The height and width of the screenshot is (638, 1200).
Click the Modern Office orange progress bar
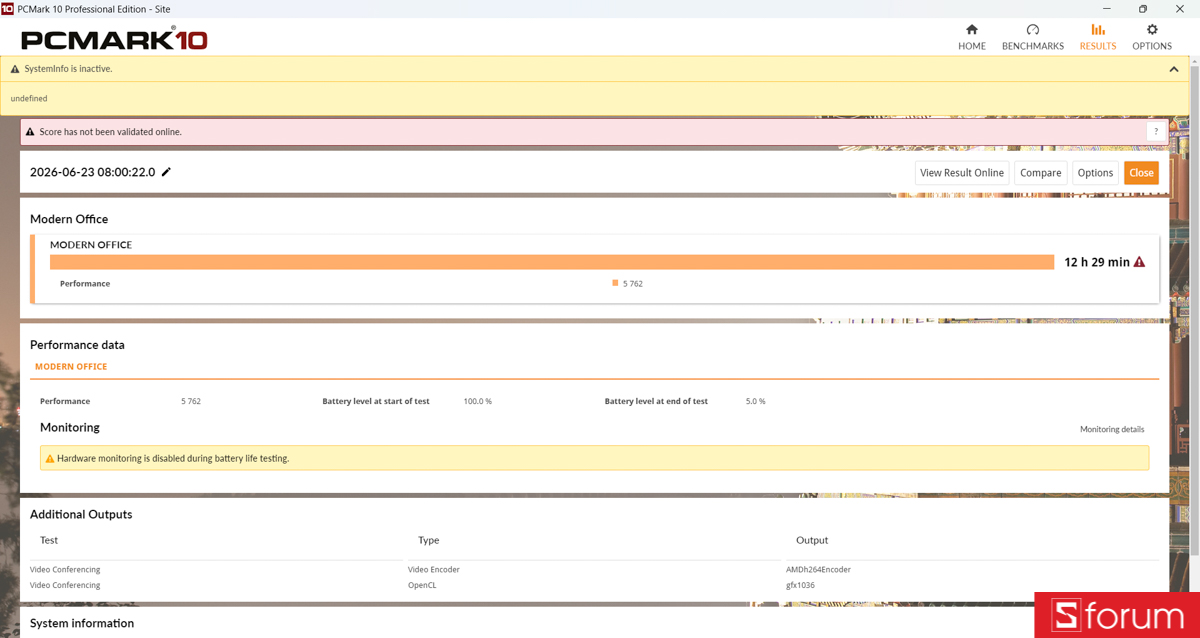coord(552,262)
